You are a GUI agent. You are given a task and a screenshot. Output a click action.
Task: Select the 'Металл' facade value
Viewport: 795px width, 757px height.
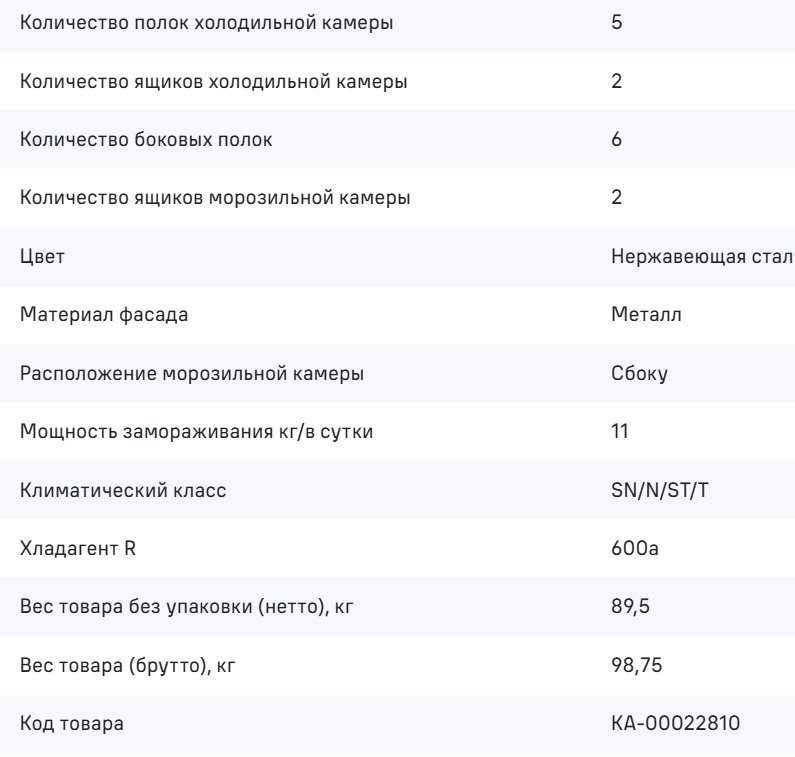(646, 314)
